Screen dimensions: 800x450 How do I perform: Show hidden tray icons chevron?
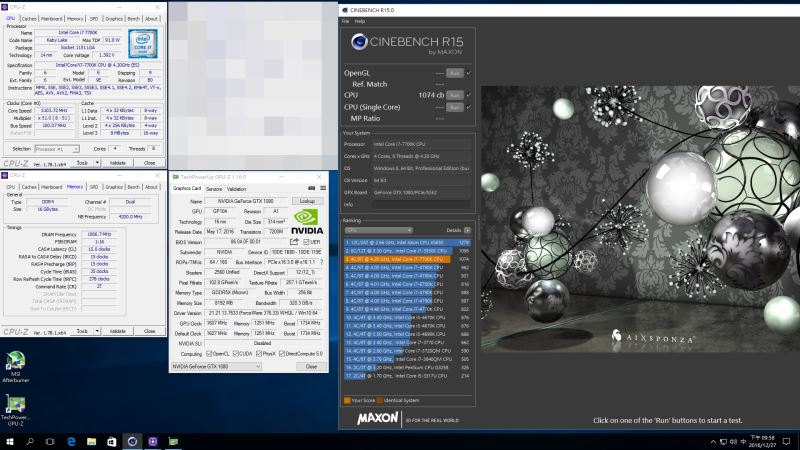713,441
